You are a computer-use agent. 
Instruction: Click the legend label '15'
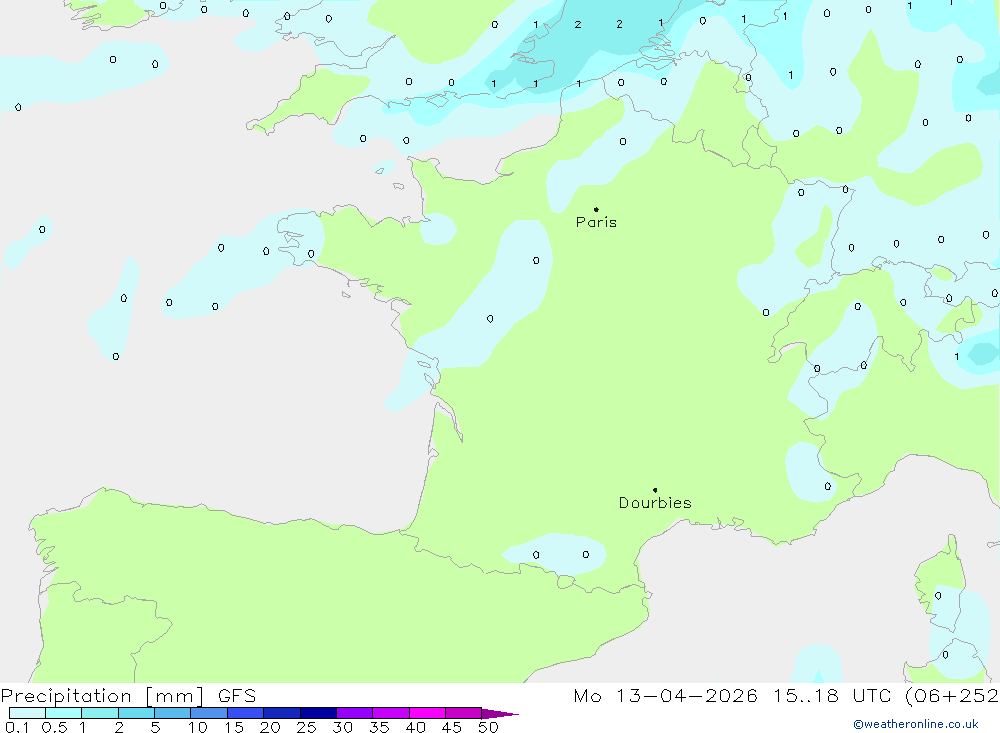[x=234, y=727]
